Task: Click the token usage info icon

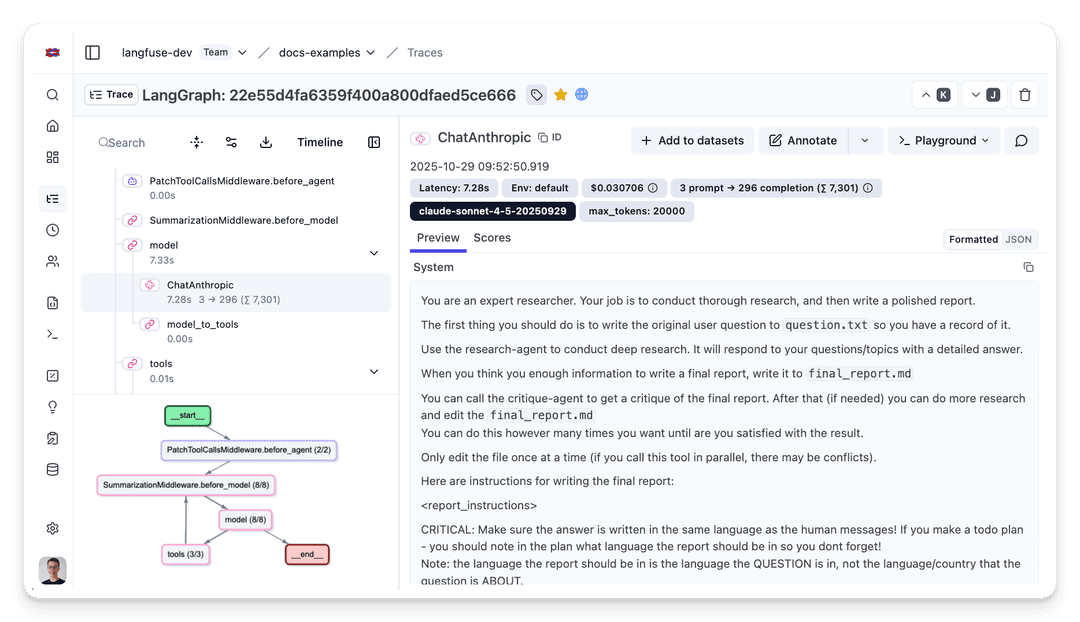Action: click(868, 188)
